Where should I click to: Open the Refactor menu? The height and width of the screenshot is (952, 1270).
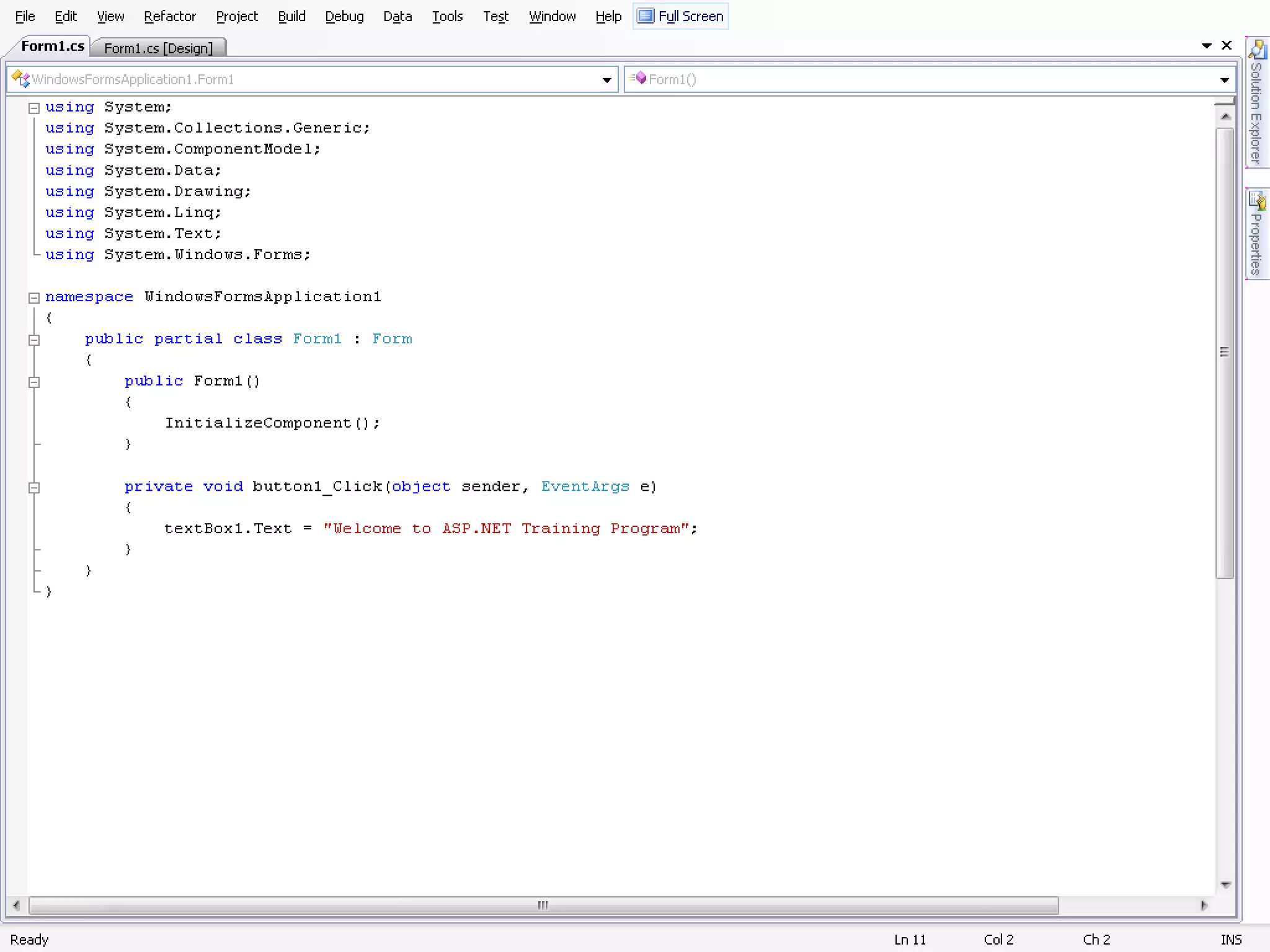tap(169, 16)
